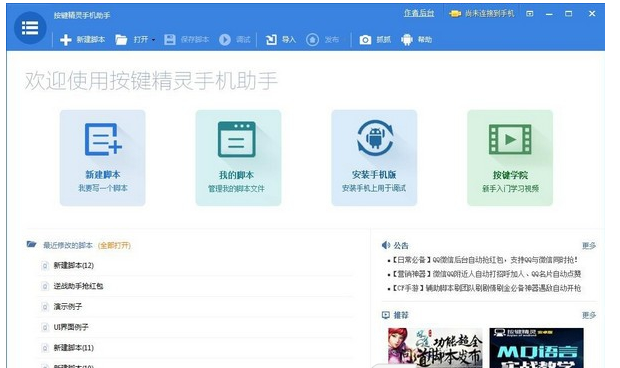
Task: Click the phone not connected status
Action: (482, 14)
